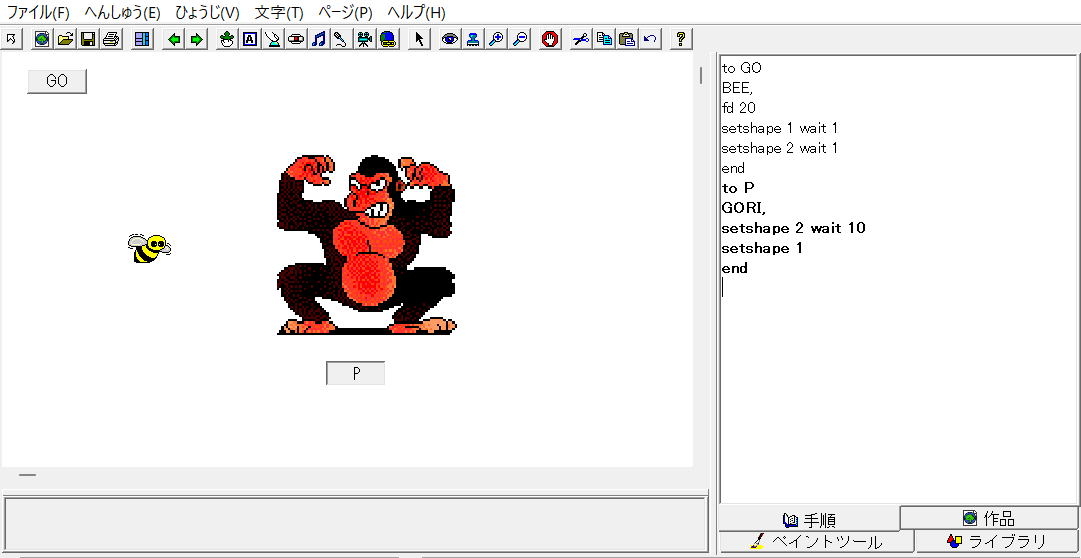
Task: Create a new project with the globe icon
Action: click(x=42, y=39)
